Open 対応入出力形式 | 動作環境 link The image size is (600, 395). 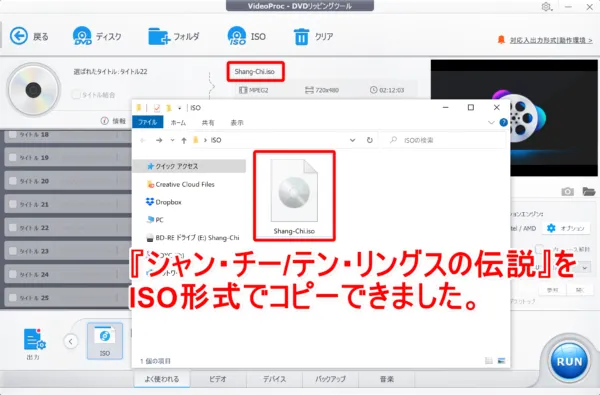click(551, 40)
